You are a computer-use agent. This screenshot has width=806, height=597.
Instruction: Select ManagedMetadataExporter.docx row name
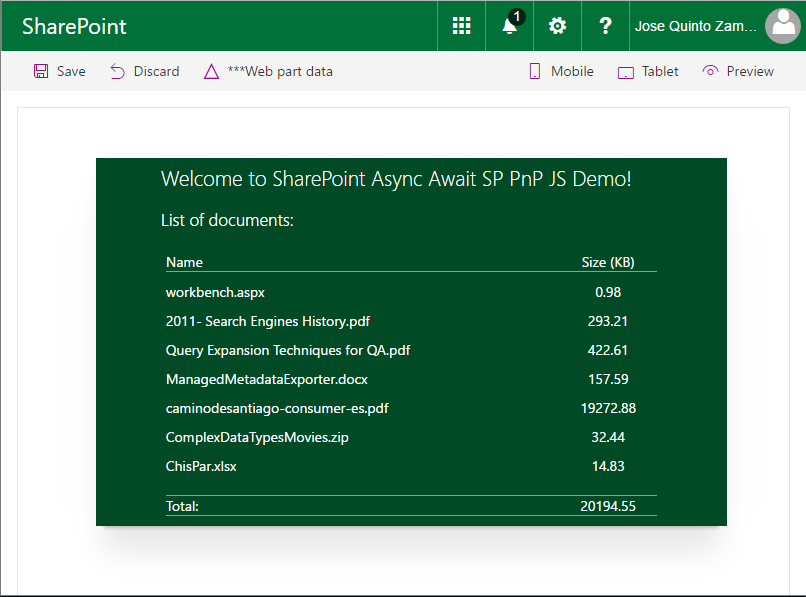[267, 379]
